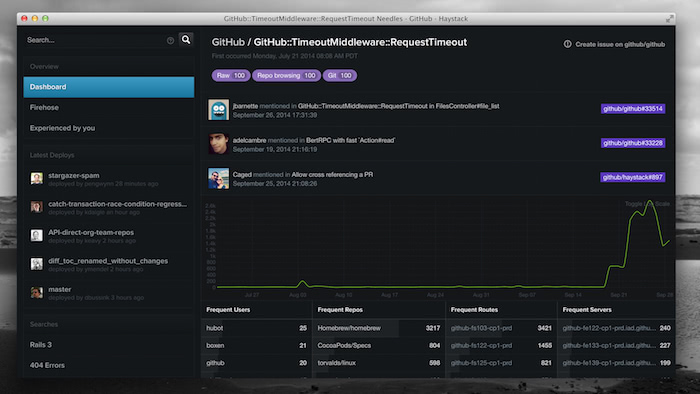700x394 pixels.
Task: Click the magnifying glass search button
Action: point(186,40)
